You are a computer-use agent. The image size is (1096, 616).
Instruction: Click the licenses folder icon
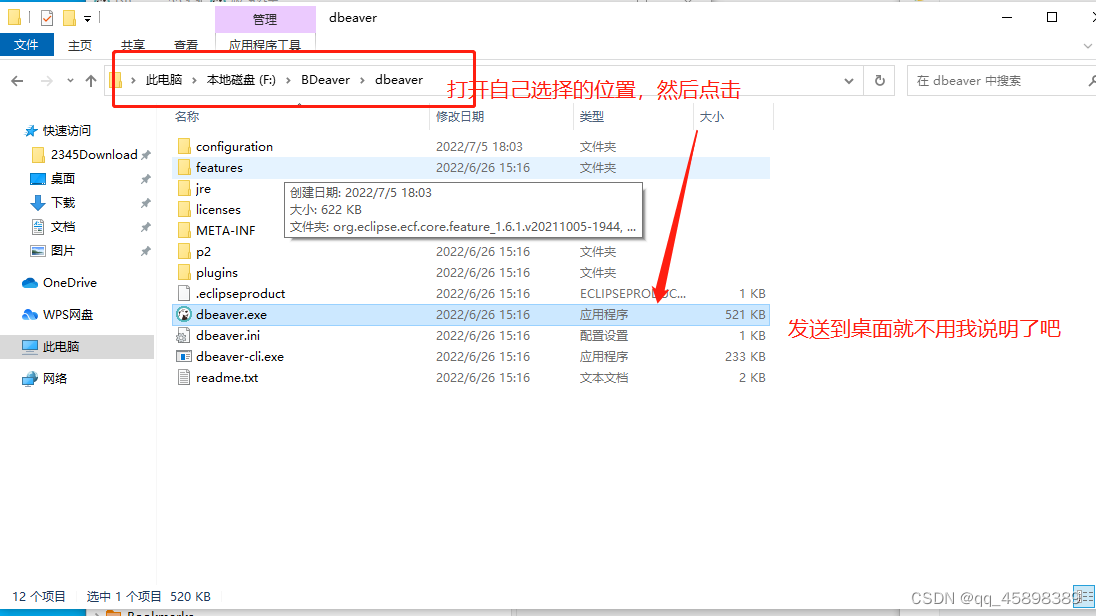184,209
